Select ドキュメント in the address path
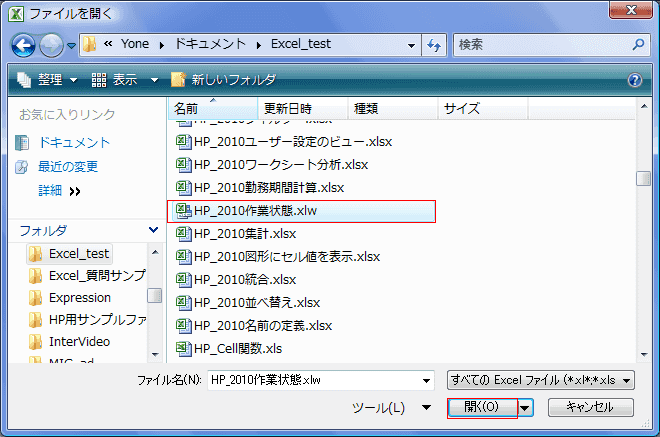The width and height of the screenshot is (660, 437). (210, 44)
